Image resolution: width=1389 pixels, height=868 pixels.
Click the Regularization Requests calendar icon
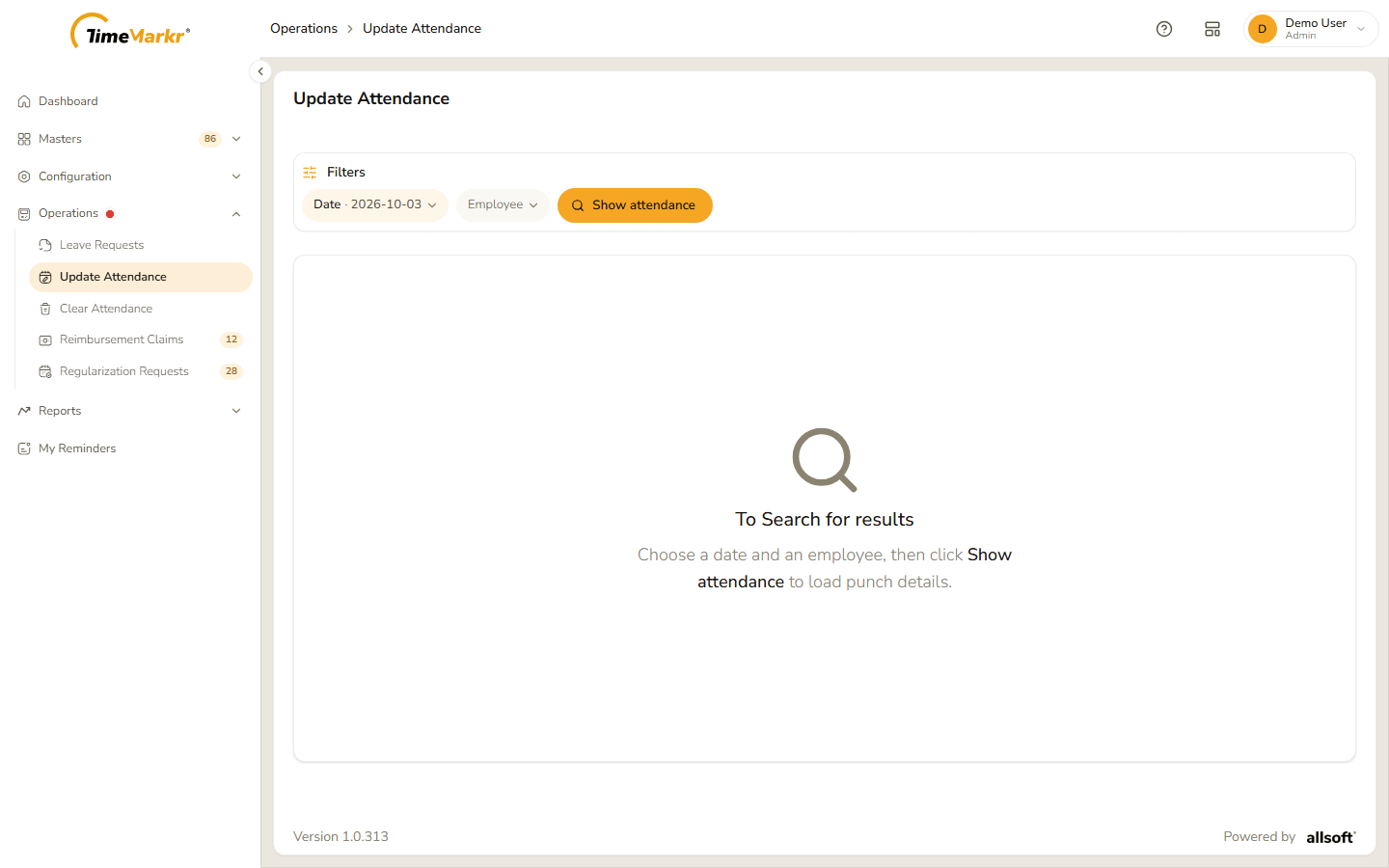pos(45,371)
